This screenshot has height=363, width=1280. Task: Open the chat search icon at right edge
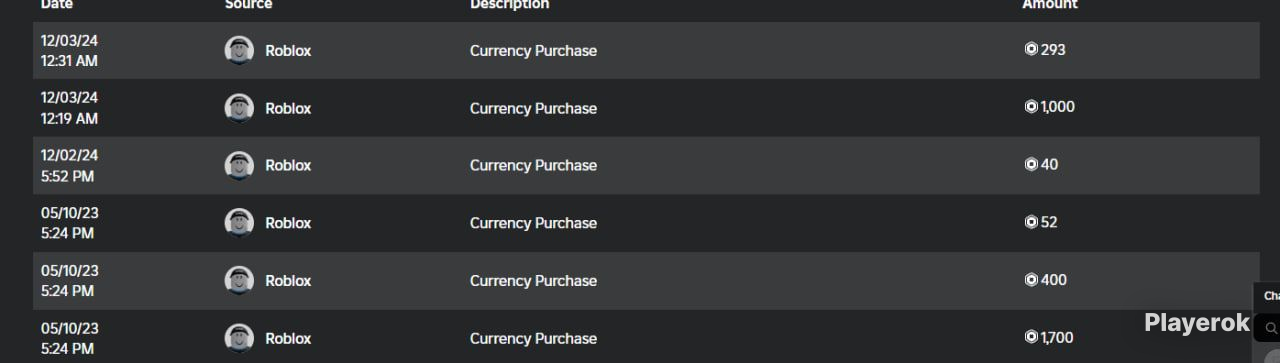pyautogui.click(x=1271, y=328)
